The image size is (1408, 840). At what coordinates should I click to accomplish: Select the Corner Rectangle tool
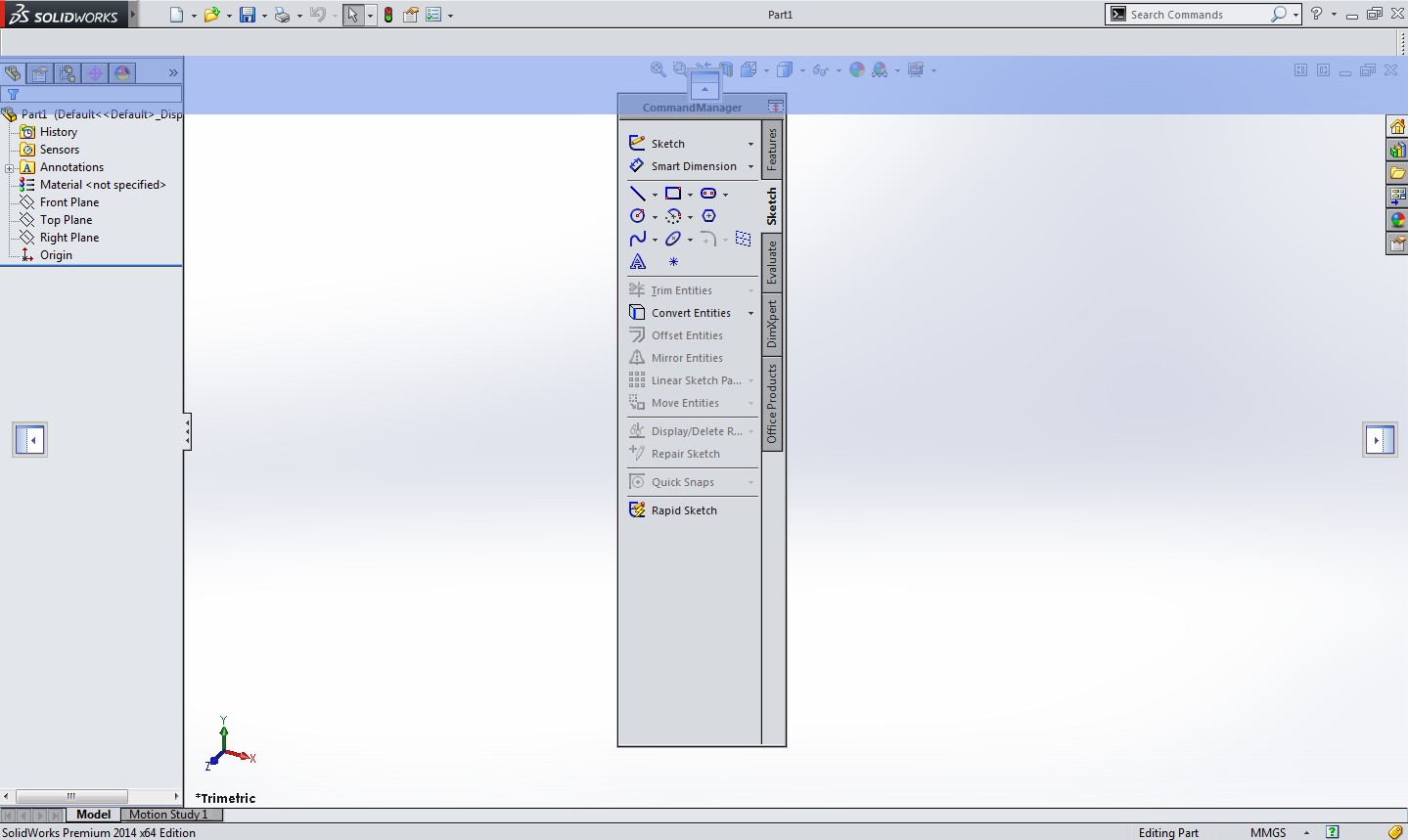(673, 194)
